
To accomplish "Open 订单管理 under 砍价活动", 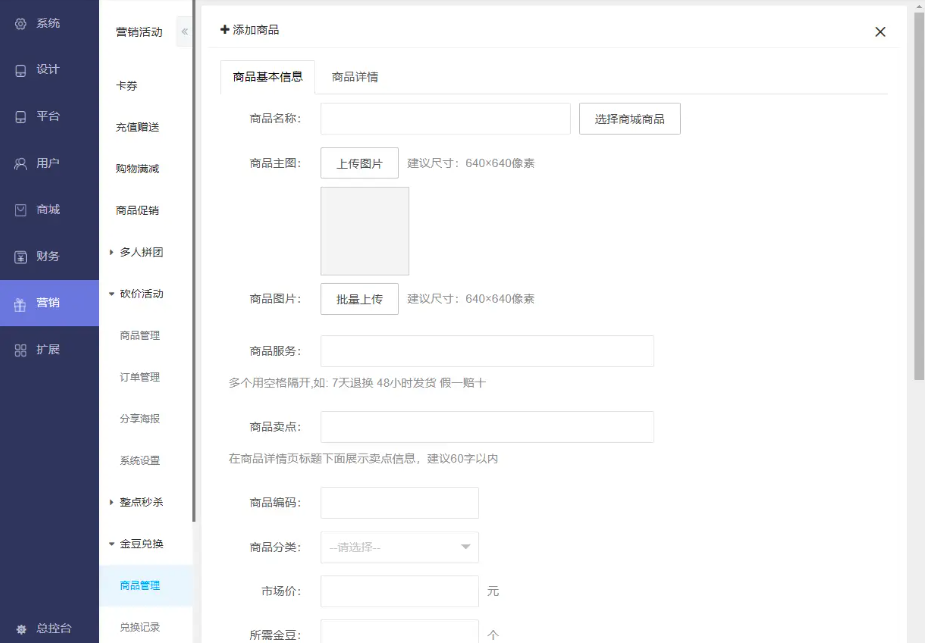I will tap(140, 377).
